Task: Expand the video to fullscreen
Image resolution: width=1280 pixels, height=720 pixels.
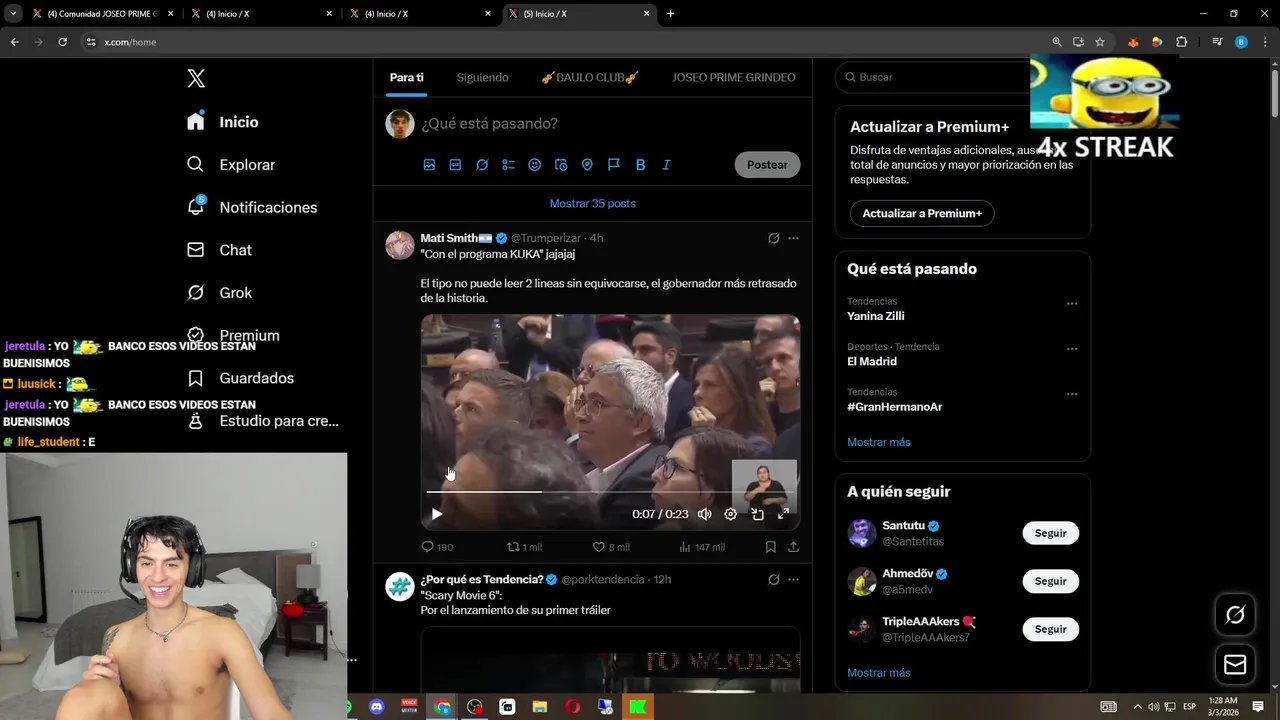Action: [784, 514]
